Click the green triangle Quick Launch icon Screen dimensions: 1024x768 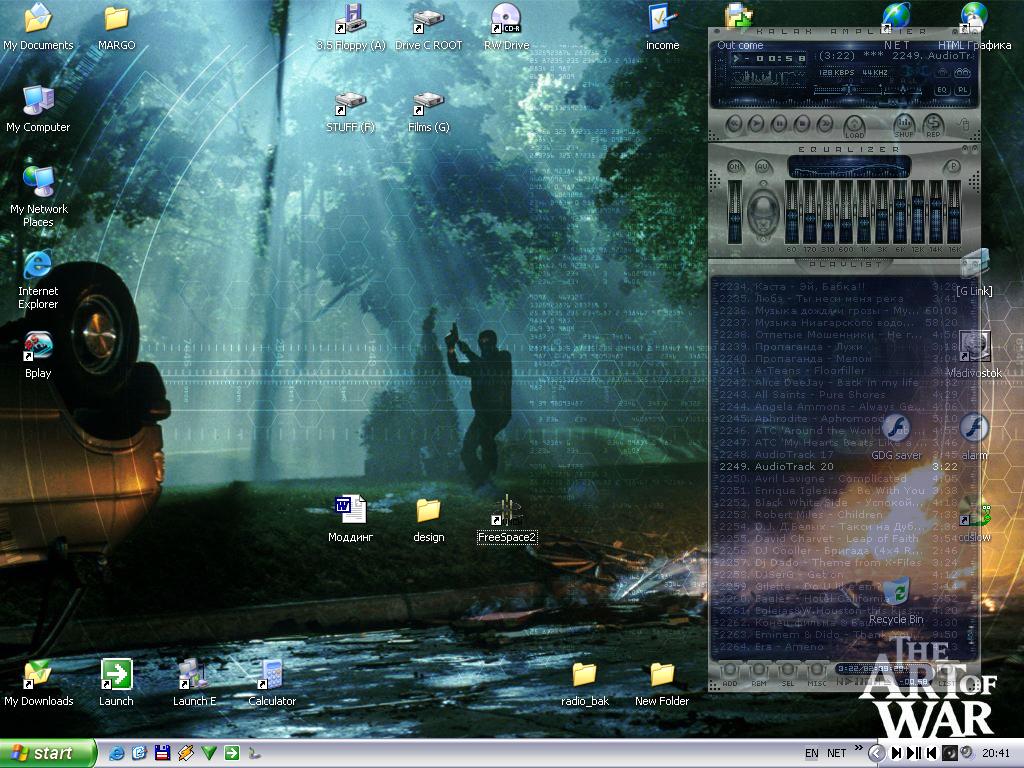pos(208,753)
